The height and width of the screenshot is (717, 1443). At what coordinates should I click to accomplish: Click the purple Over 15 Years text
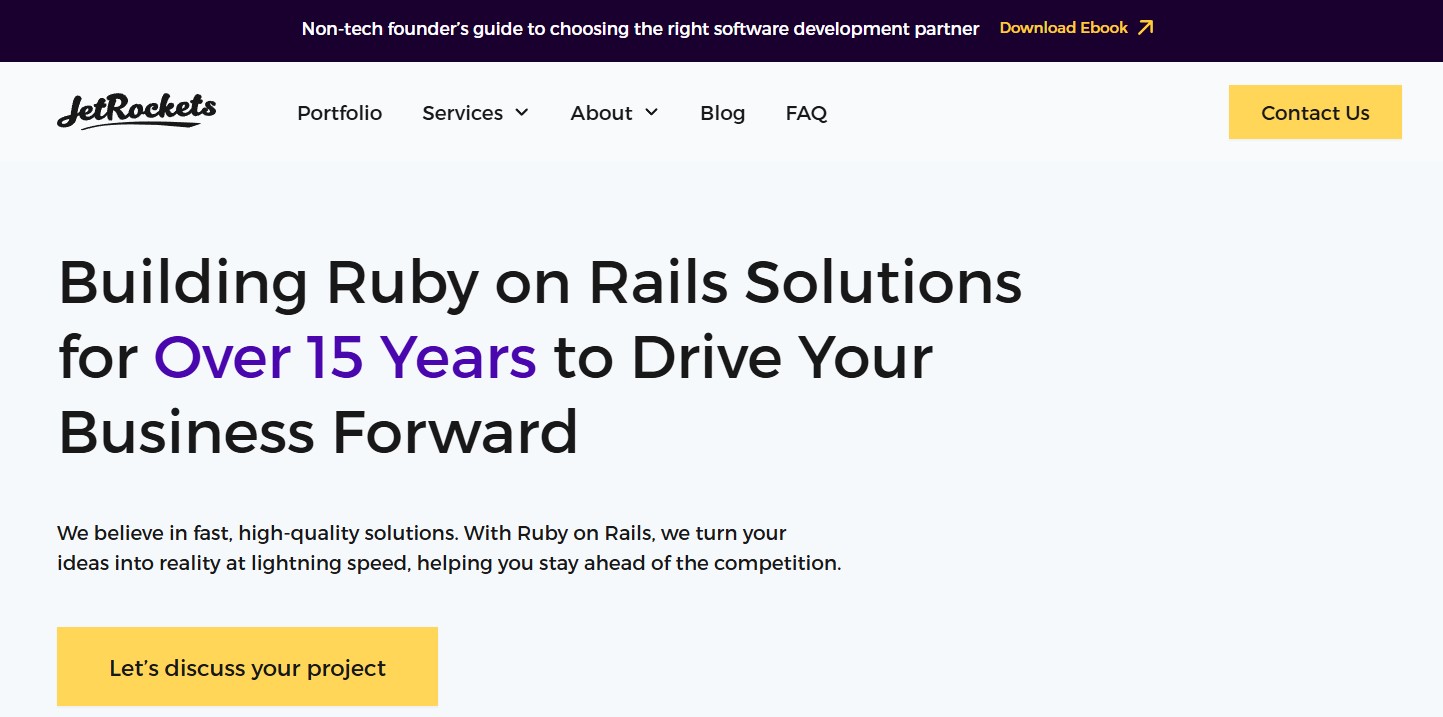tap(345, 357)
